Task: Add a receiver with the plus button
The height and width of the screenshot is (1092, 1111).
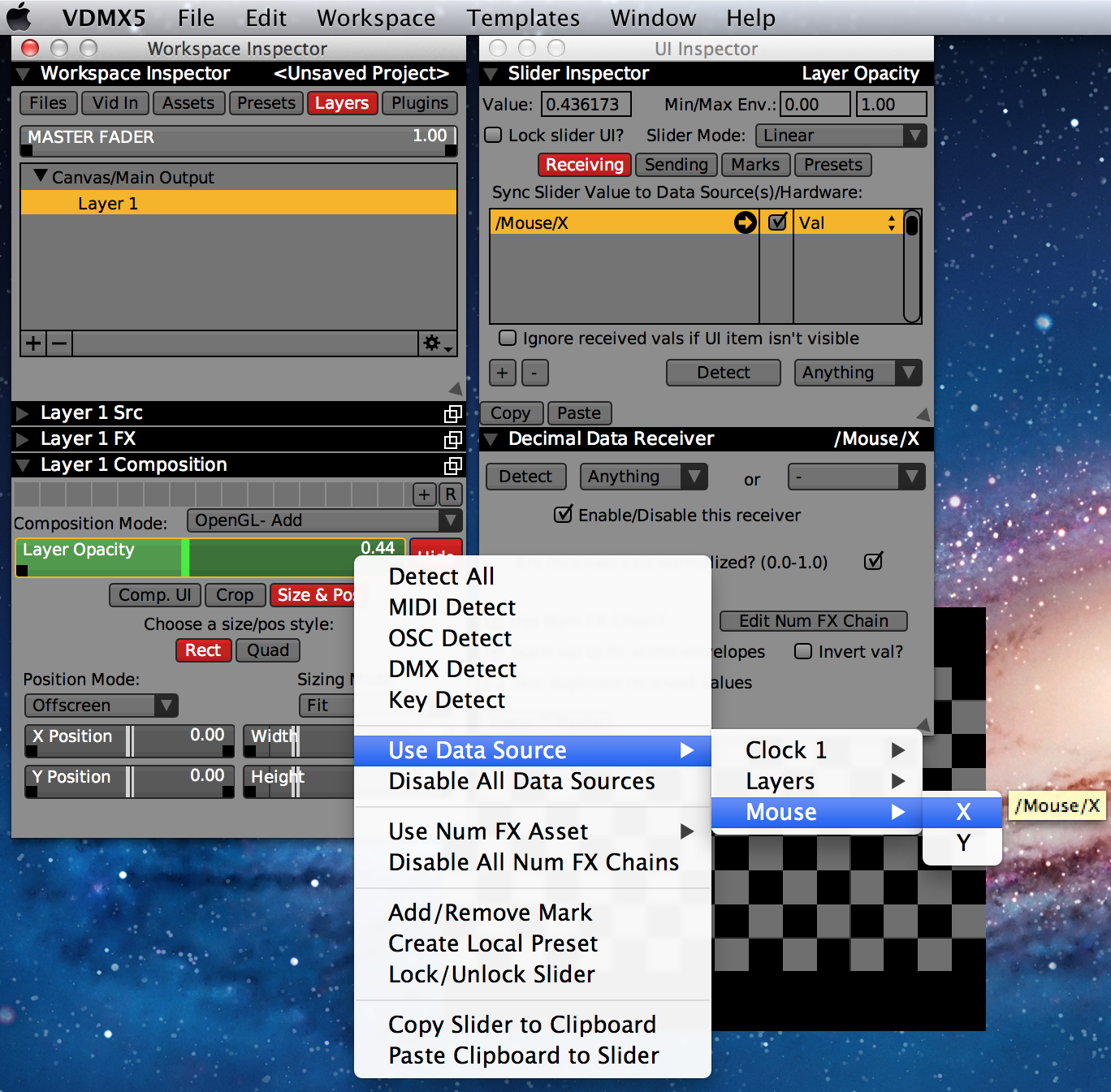Action: pyautogui.click(x=503, y=373)
